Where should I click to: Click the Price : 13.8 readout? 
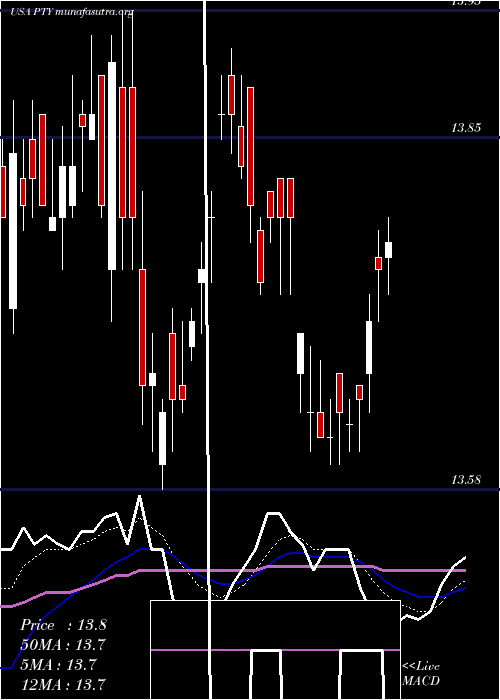pyautogui.click(x=63, y=625)
